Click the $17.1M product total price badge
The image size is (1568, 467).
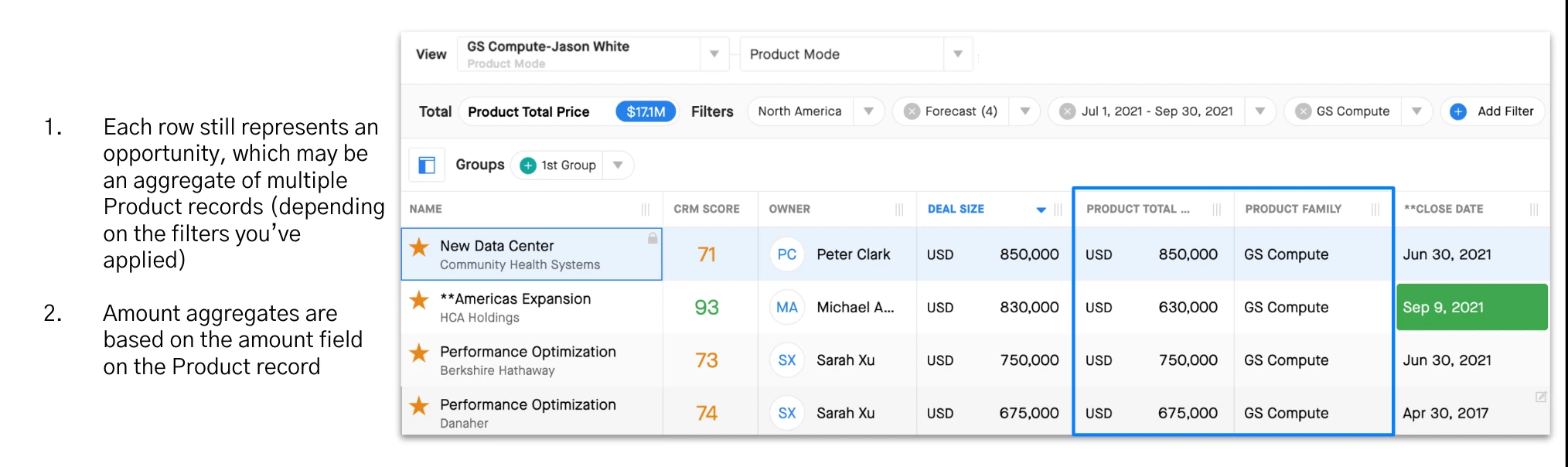tap(646, 112)
